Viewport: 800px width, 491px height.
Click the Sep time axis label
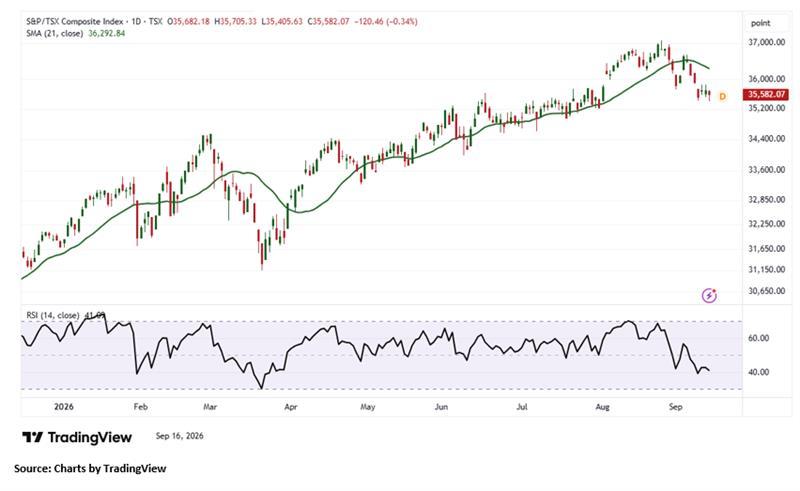coord(676,407)
